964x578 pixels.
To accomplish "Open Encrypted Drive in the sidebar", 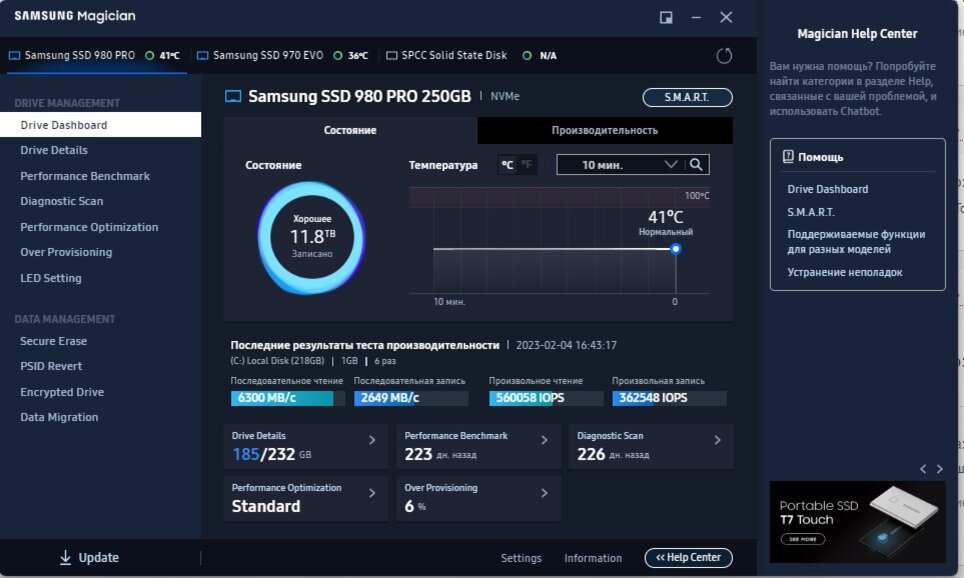I will pyautogui.click(x=100, y=392).
